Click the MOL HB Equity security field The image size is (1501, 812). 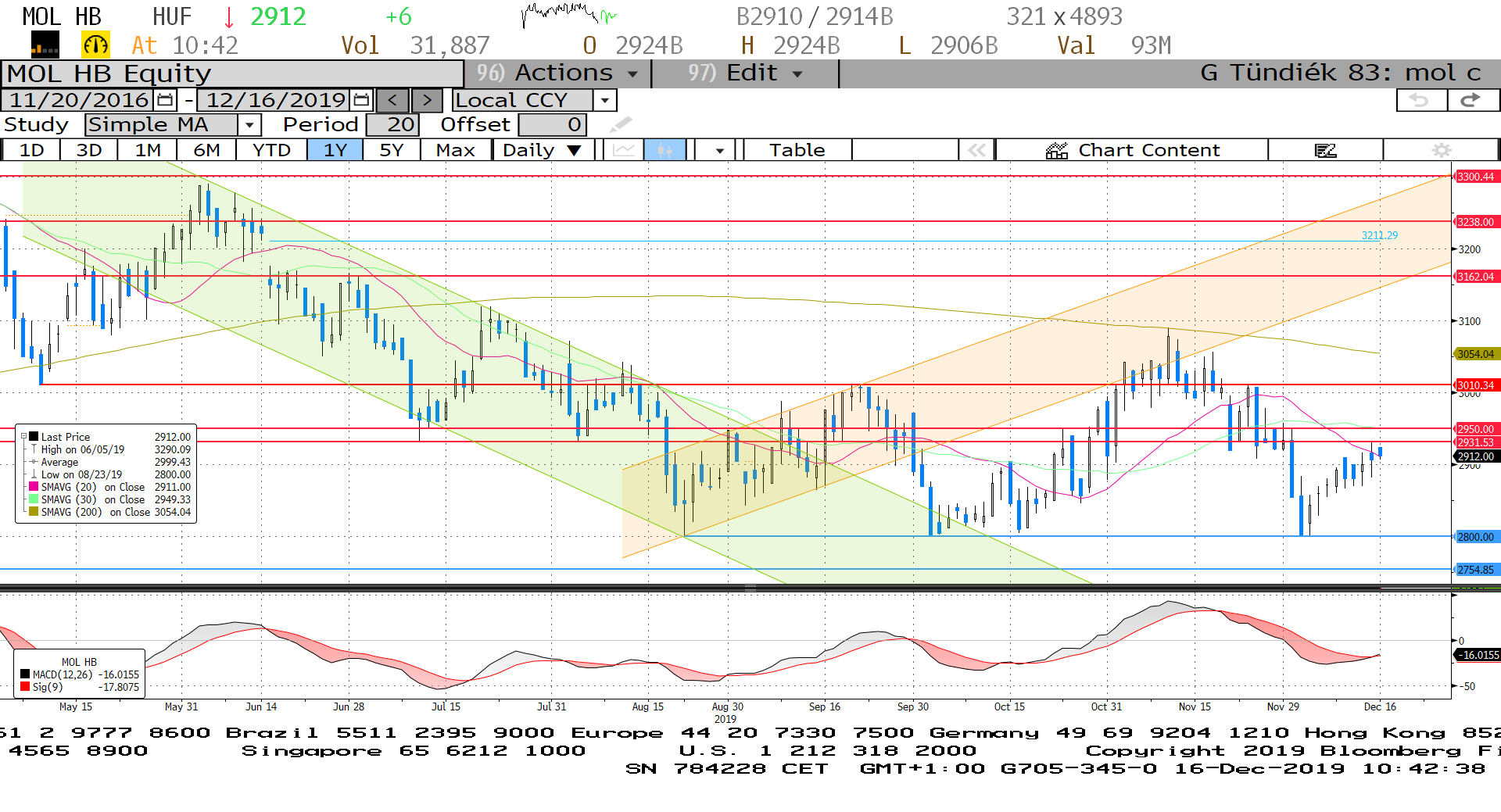(x=232, y=73)
